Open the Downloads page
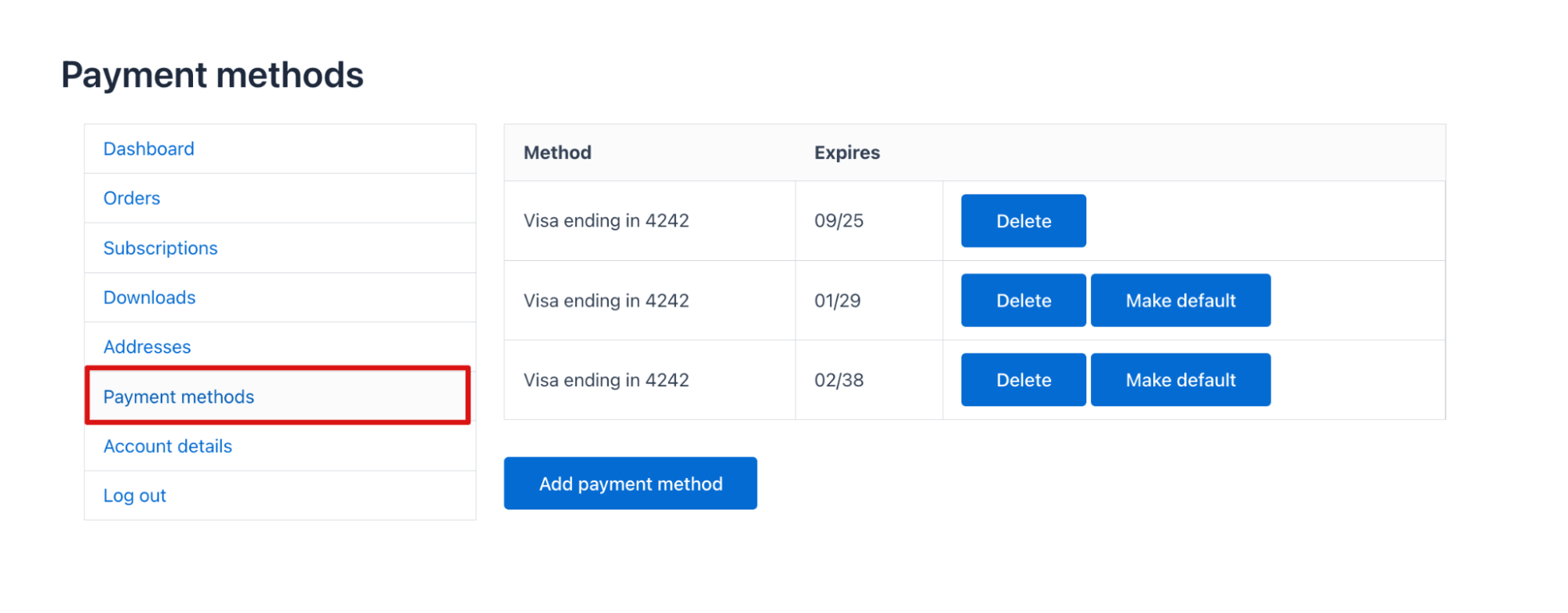The image size is (1568, 613). (x=149, y=297)
